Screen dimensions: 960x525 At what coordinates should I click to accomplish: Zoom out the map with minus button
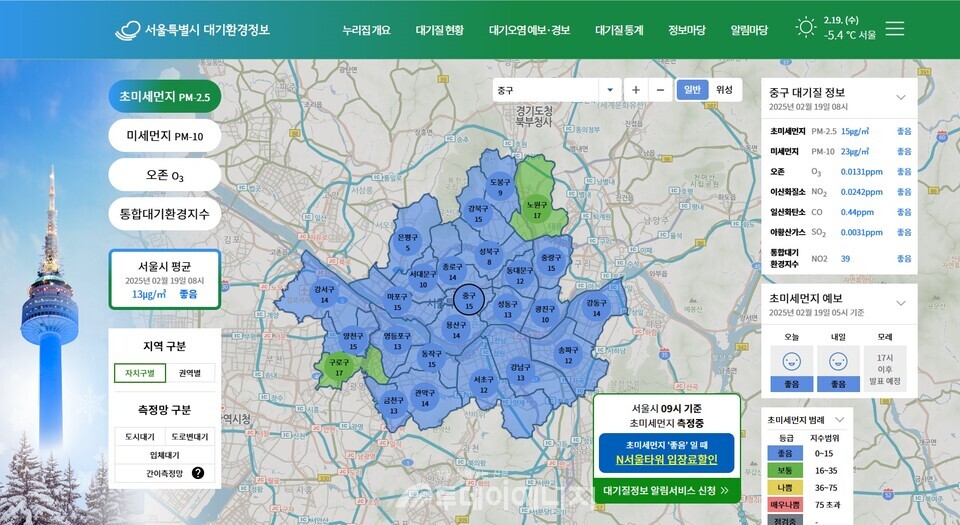[x=660, y=90]
